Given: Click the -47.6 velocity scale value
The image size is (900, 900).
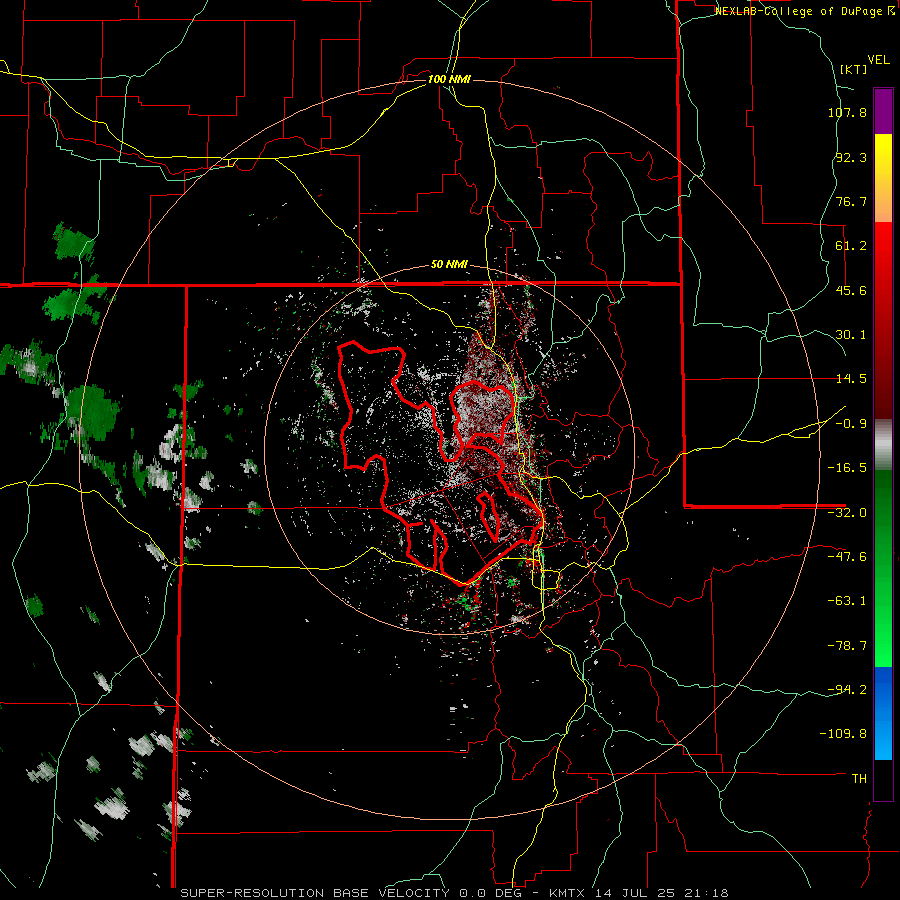Looking at the screenshot, I should point(847,557).
